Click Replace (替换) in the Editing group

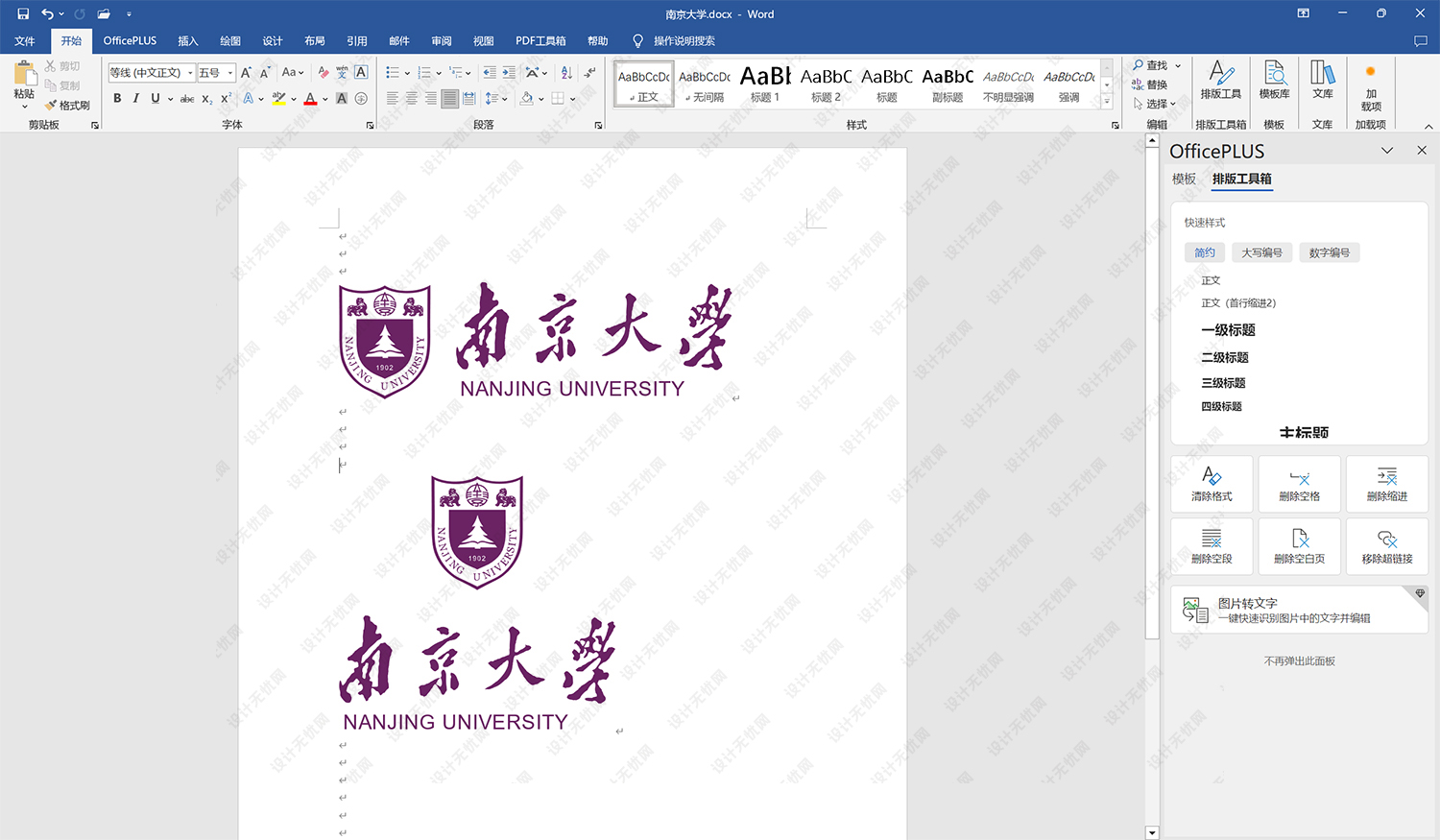[x=1150, y=84]
